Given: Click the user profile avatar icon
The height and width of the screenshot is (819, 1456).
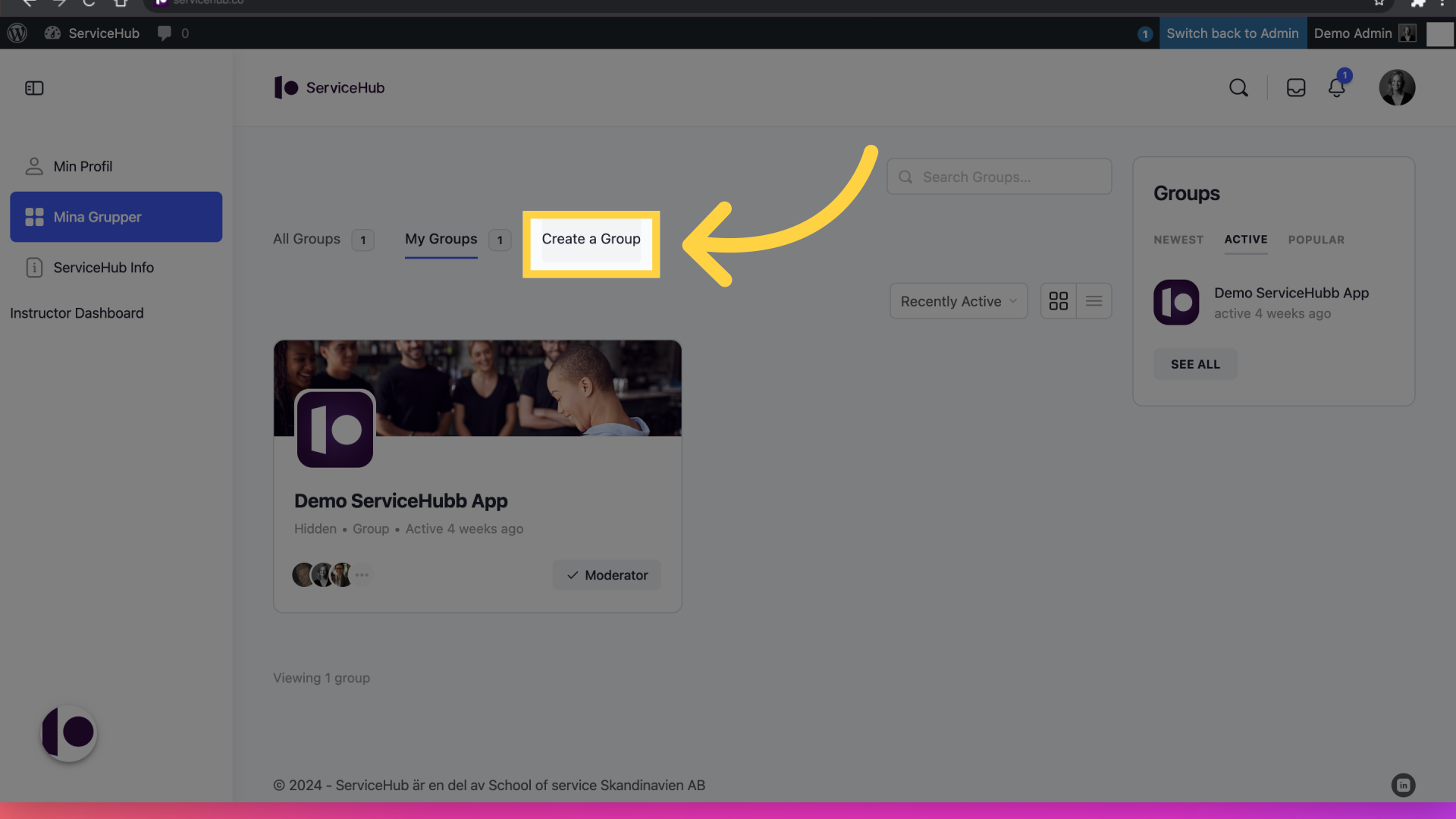Looking at the screenshot, I should (1397, 87).
